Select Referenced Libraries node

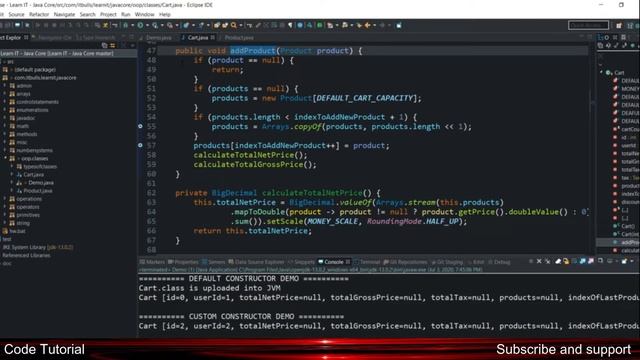[x=27, y=256]
